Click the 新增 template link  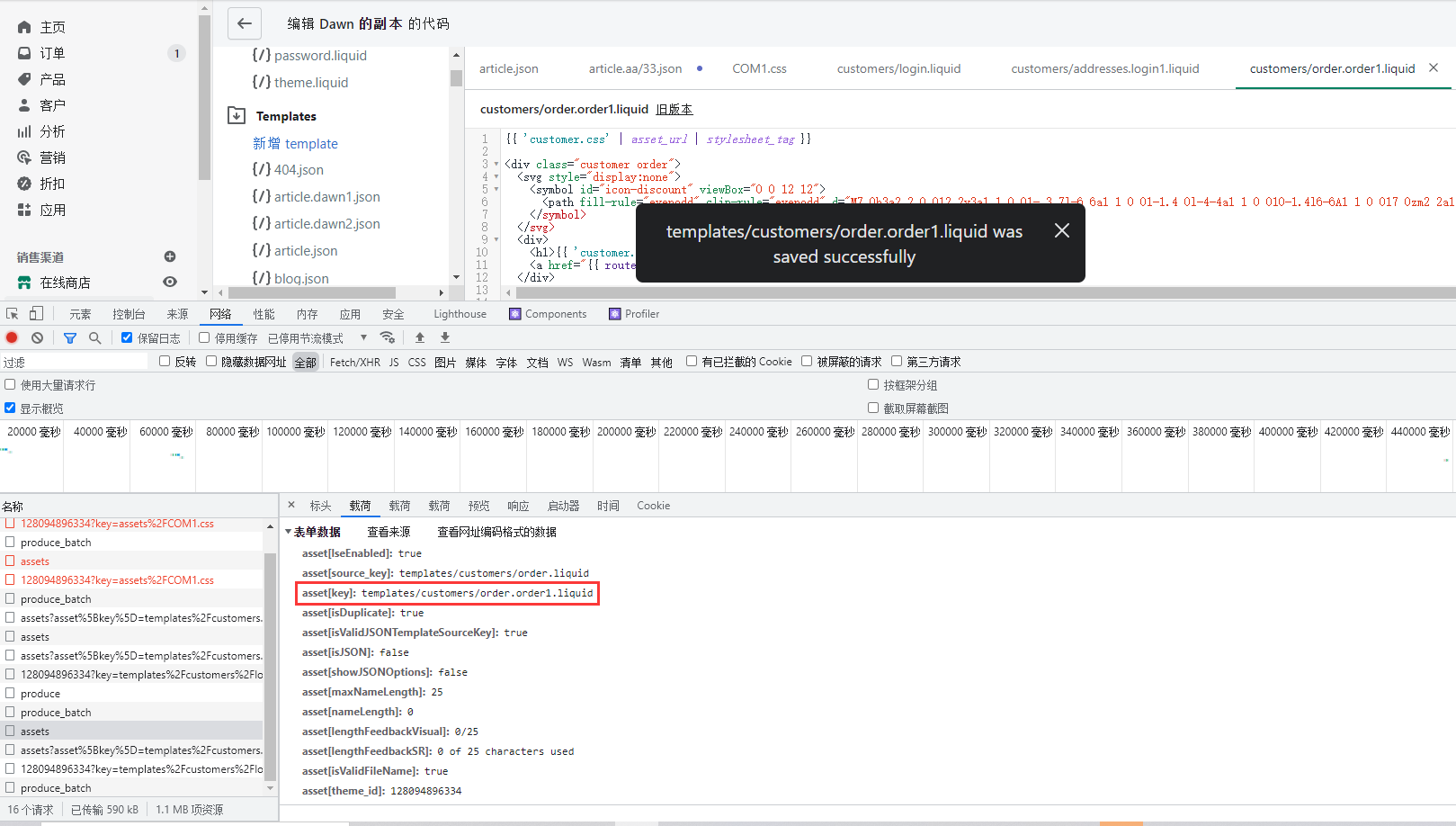pos(295,143)
